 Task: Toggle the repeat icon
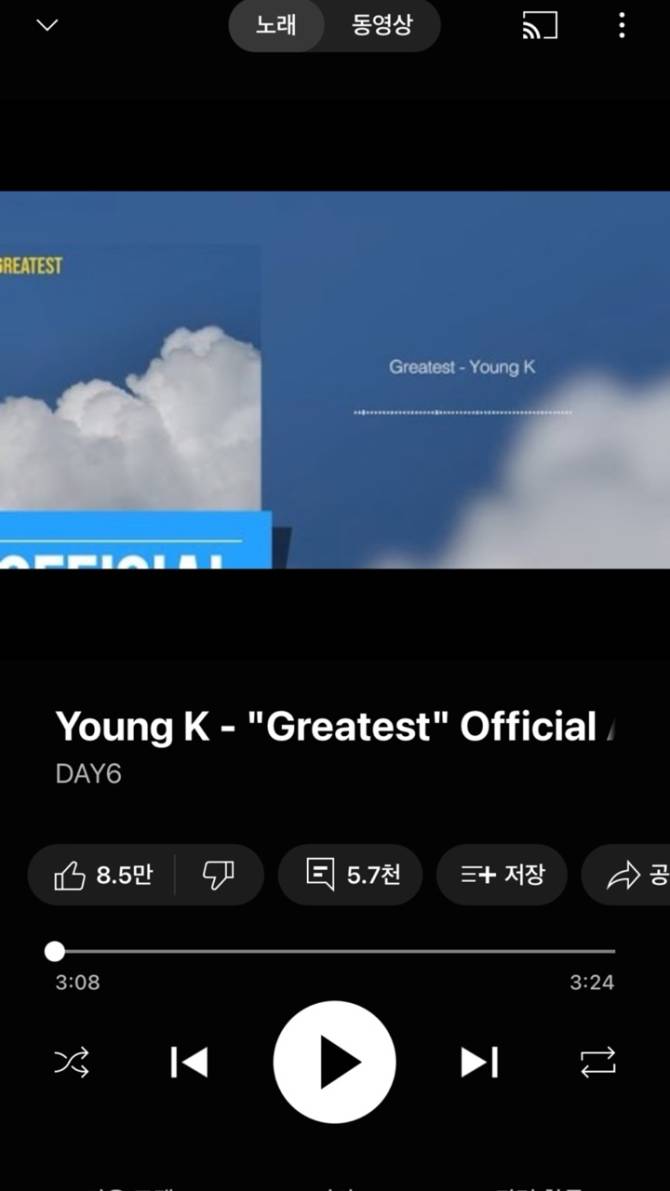(598, 1062)
